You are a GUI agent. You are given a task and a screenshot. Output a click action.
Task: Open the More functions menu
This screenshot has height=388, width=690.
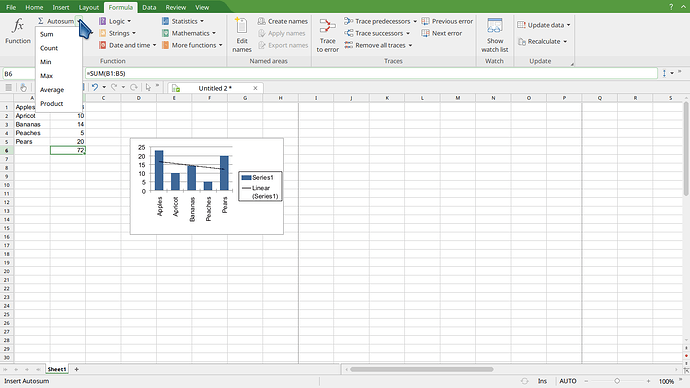pos(192,45)
